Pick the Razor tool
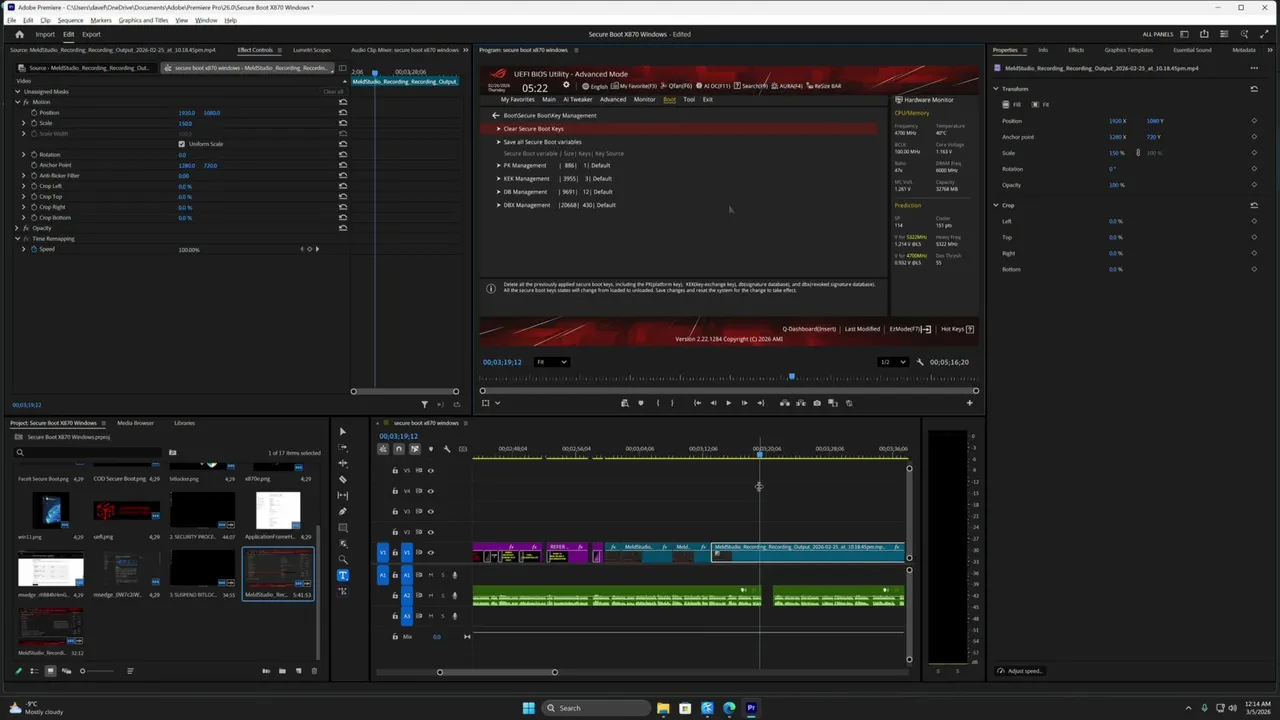The height and width of the screenshot is (720, 1280). tap(342, 479)
